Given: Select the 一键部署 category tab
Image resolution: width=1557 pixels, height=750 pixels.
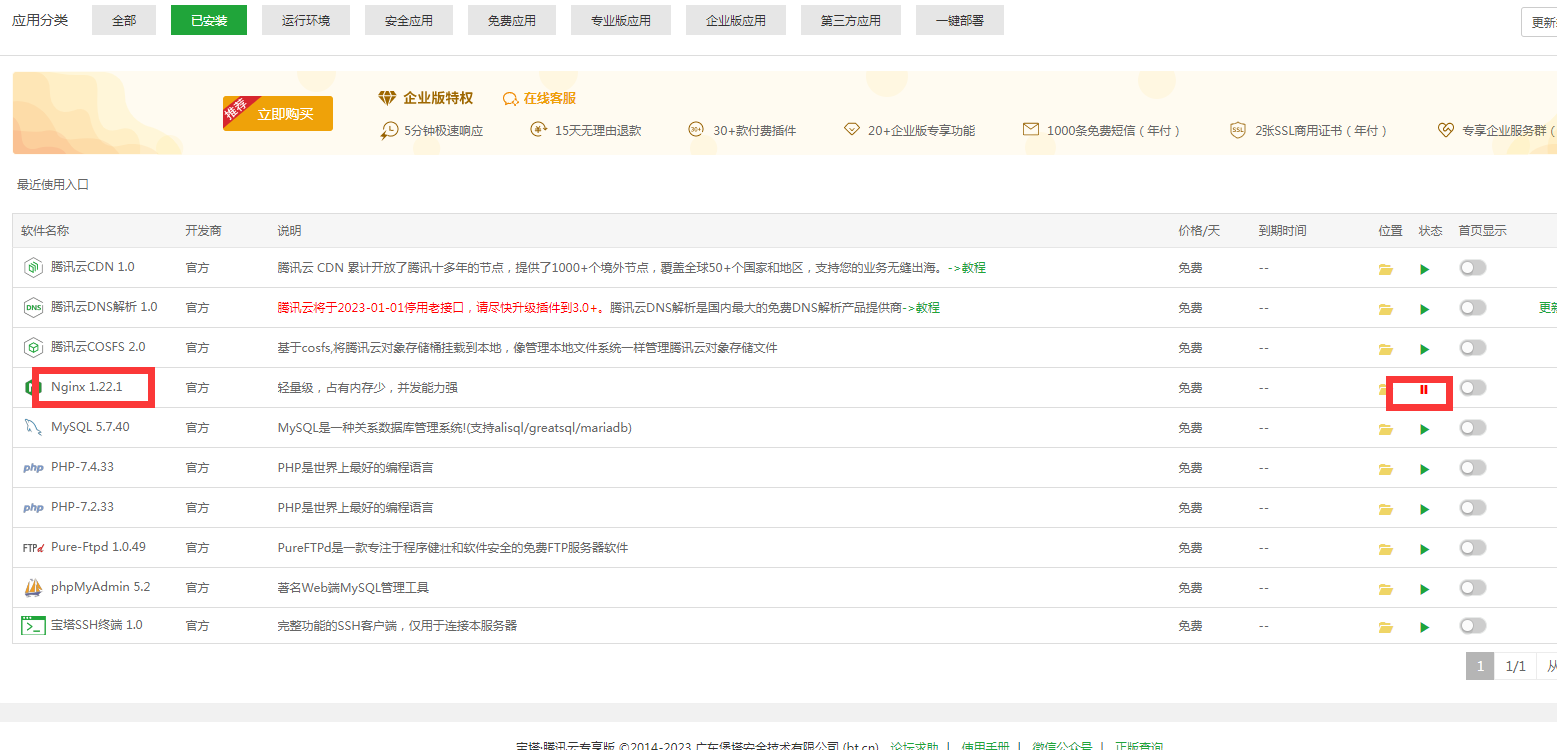Looking at the screenshot, I should pyautogui.click(x=960, y=20).
